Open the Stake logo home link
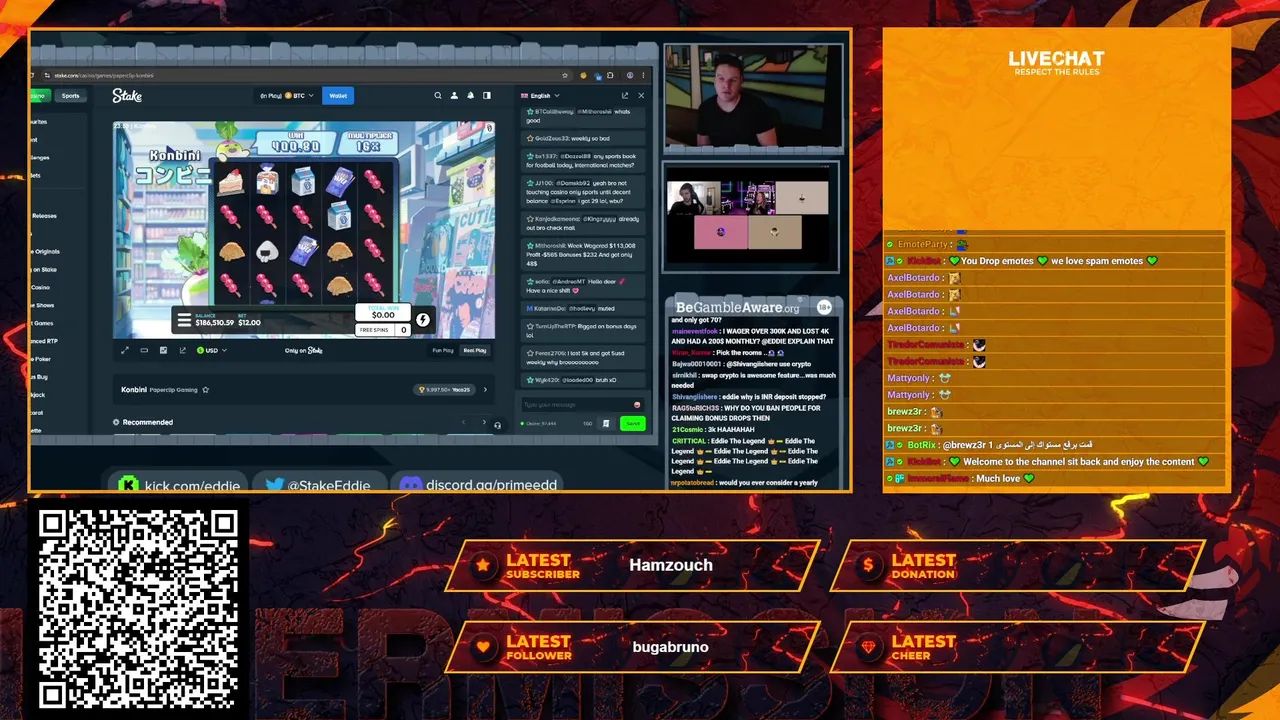This screenshot has height=720, width=1280. click(x=127, y=96)
